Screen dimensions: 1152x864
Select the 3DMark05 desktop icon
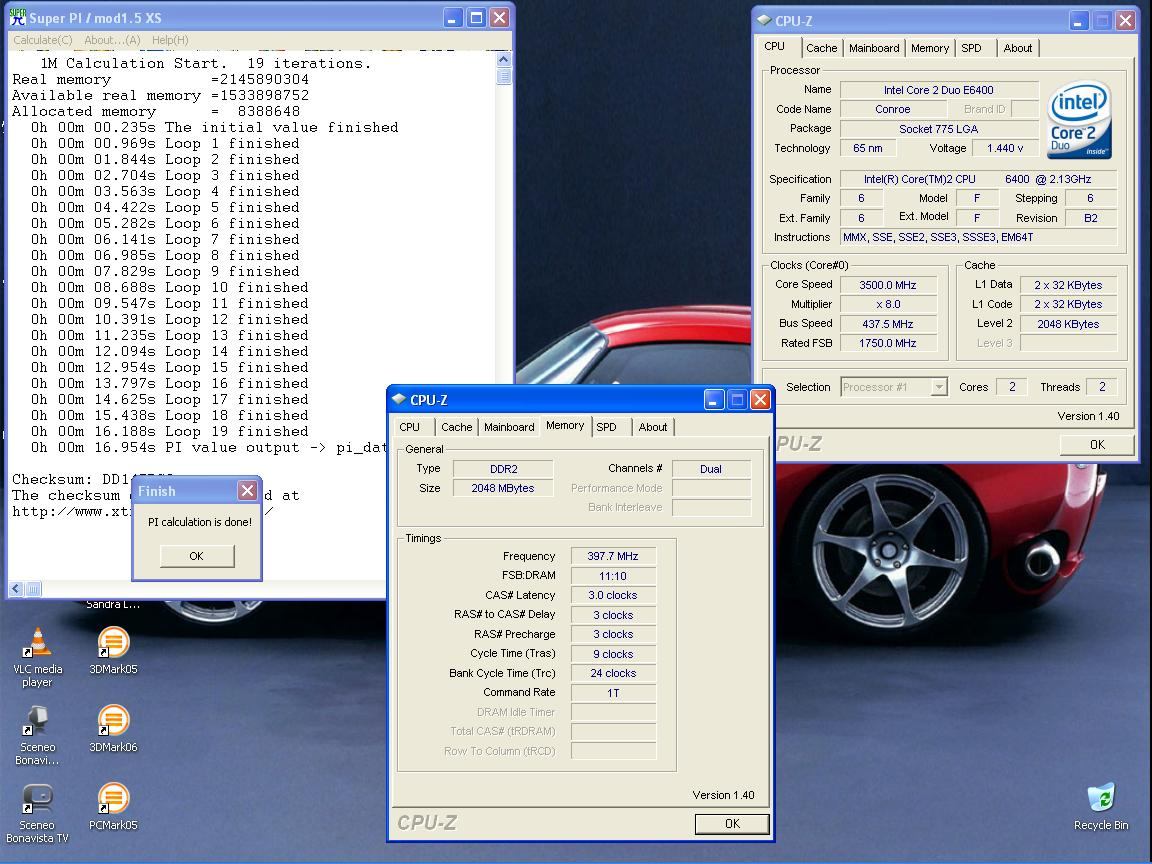(113, 651)
